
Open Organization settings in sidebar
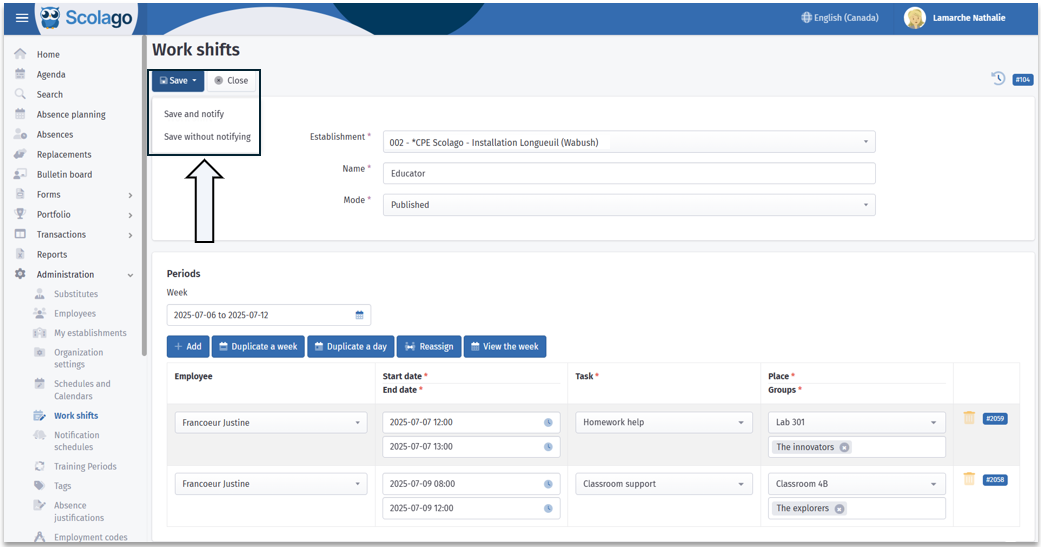pyautogui.click(x=78, y=358)
